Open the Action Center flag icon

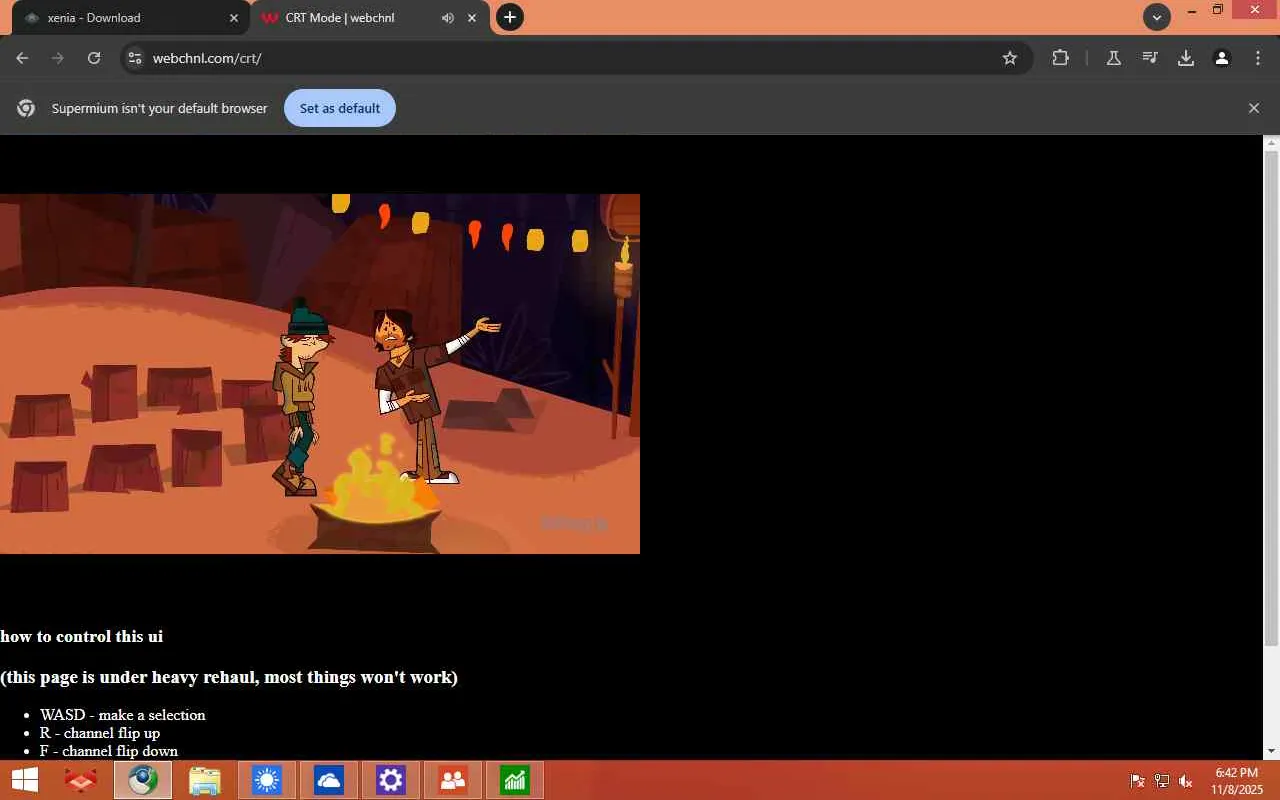point(1137,781)
